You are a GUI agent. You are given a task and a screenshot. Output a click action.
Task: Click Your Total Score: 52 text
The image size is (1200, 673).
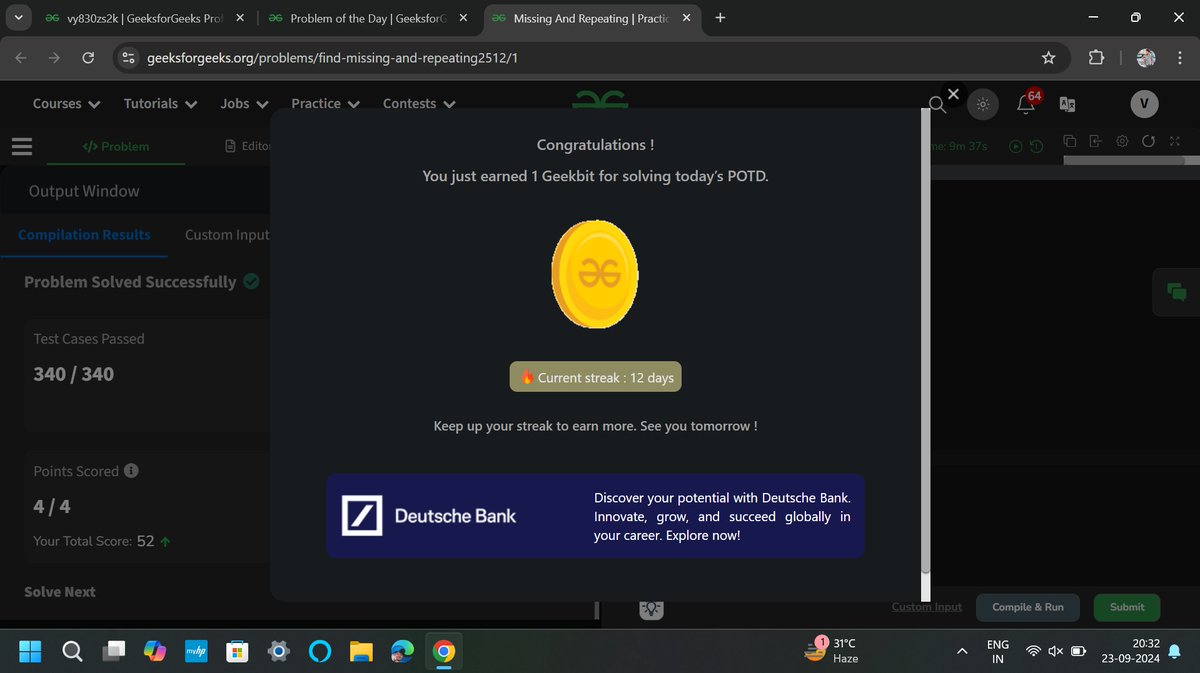pos(94,541)
